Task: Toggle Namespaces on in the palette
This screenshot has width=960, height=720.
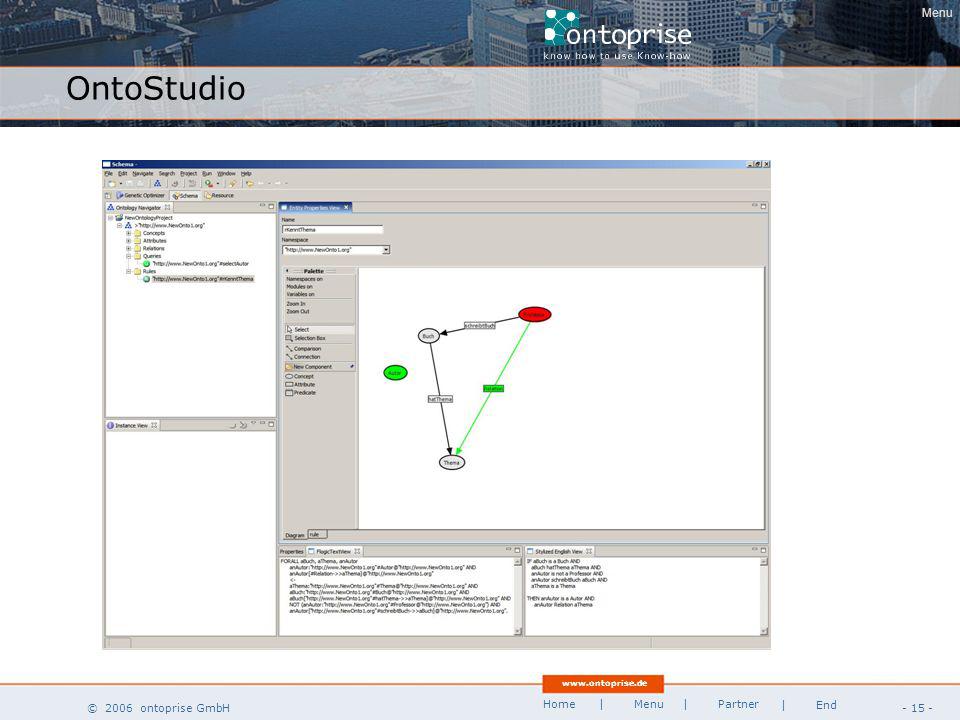Action: 304,279
